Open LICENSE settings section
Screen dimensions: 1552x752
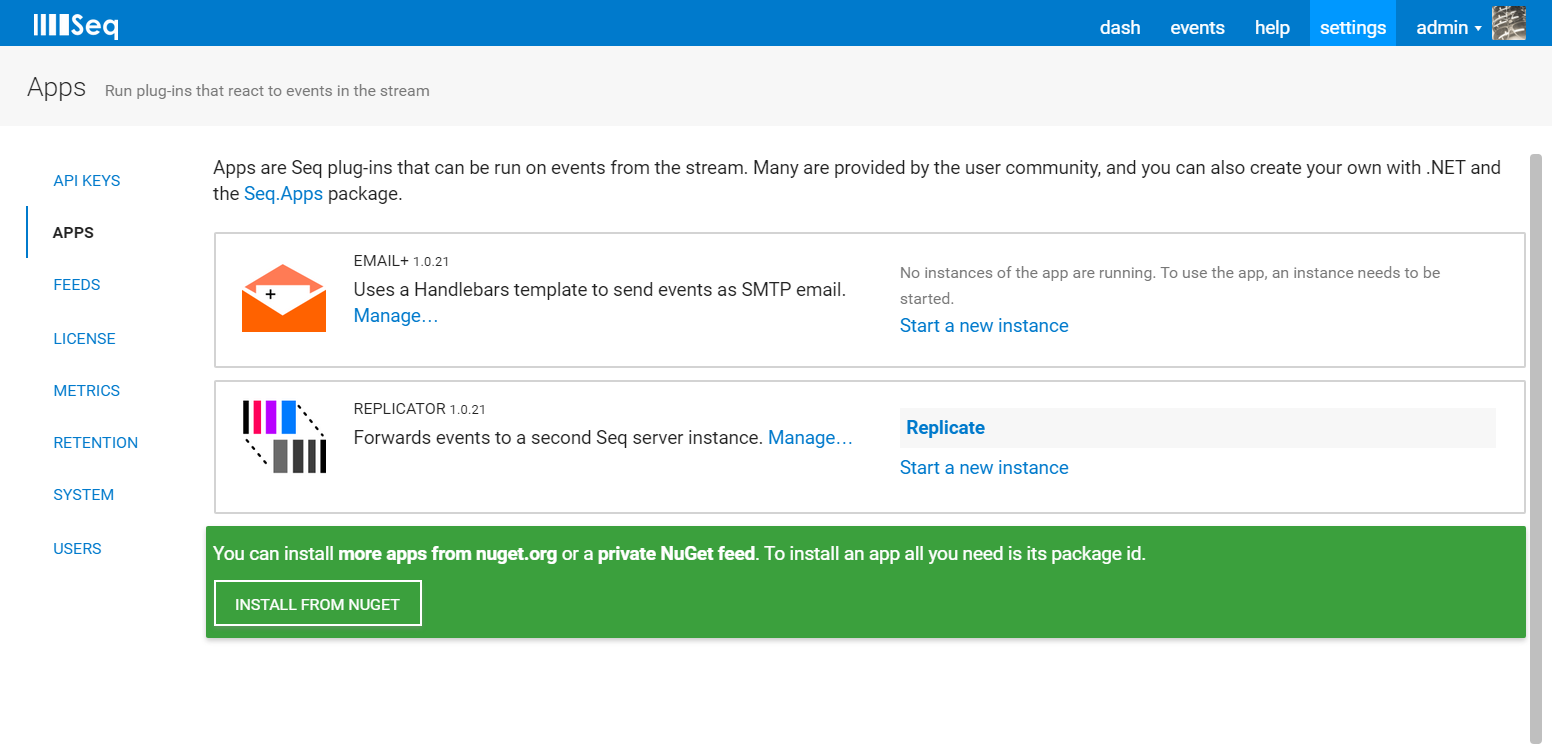(84, 339)
